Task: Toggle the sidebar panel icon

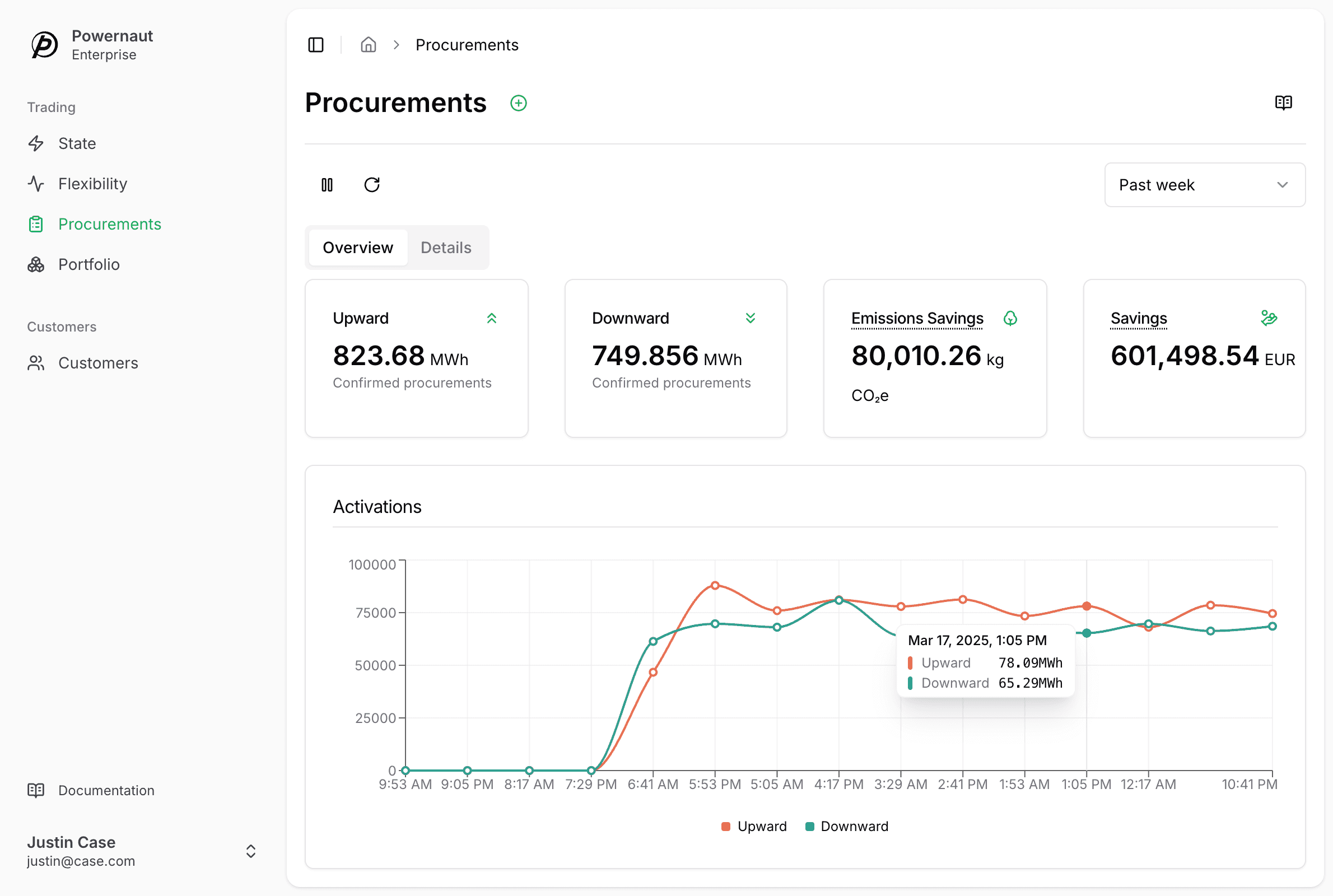Action: [315, 45]
